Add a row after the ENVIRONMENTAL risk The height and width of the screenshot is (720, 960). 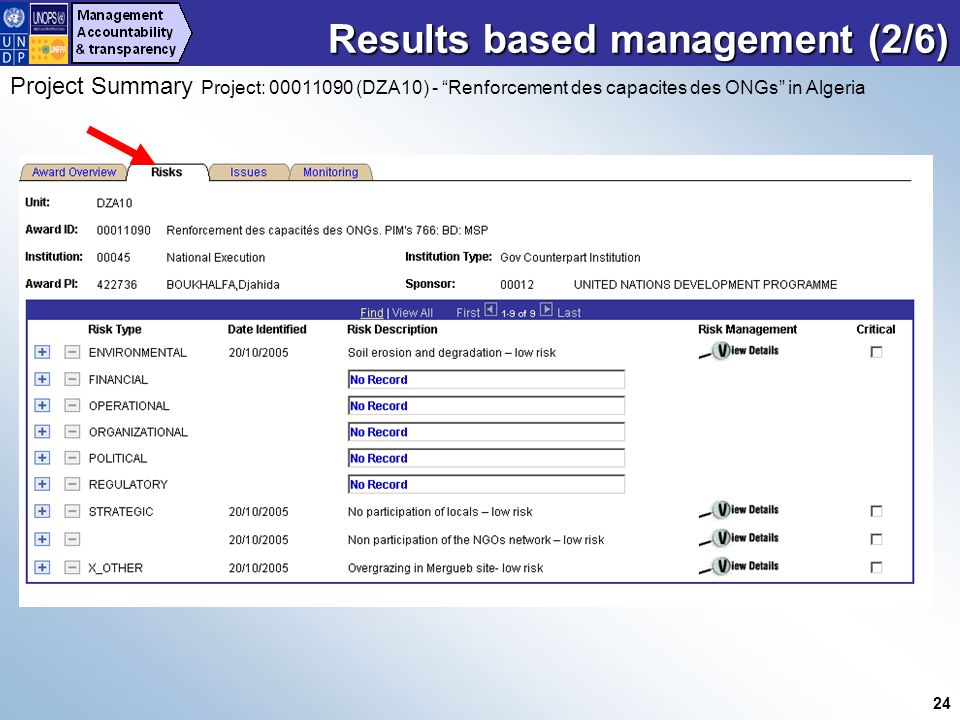[42, 352]
